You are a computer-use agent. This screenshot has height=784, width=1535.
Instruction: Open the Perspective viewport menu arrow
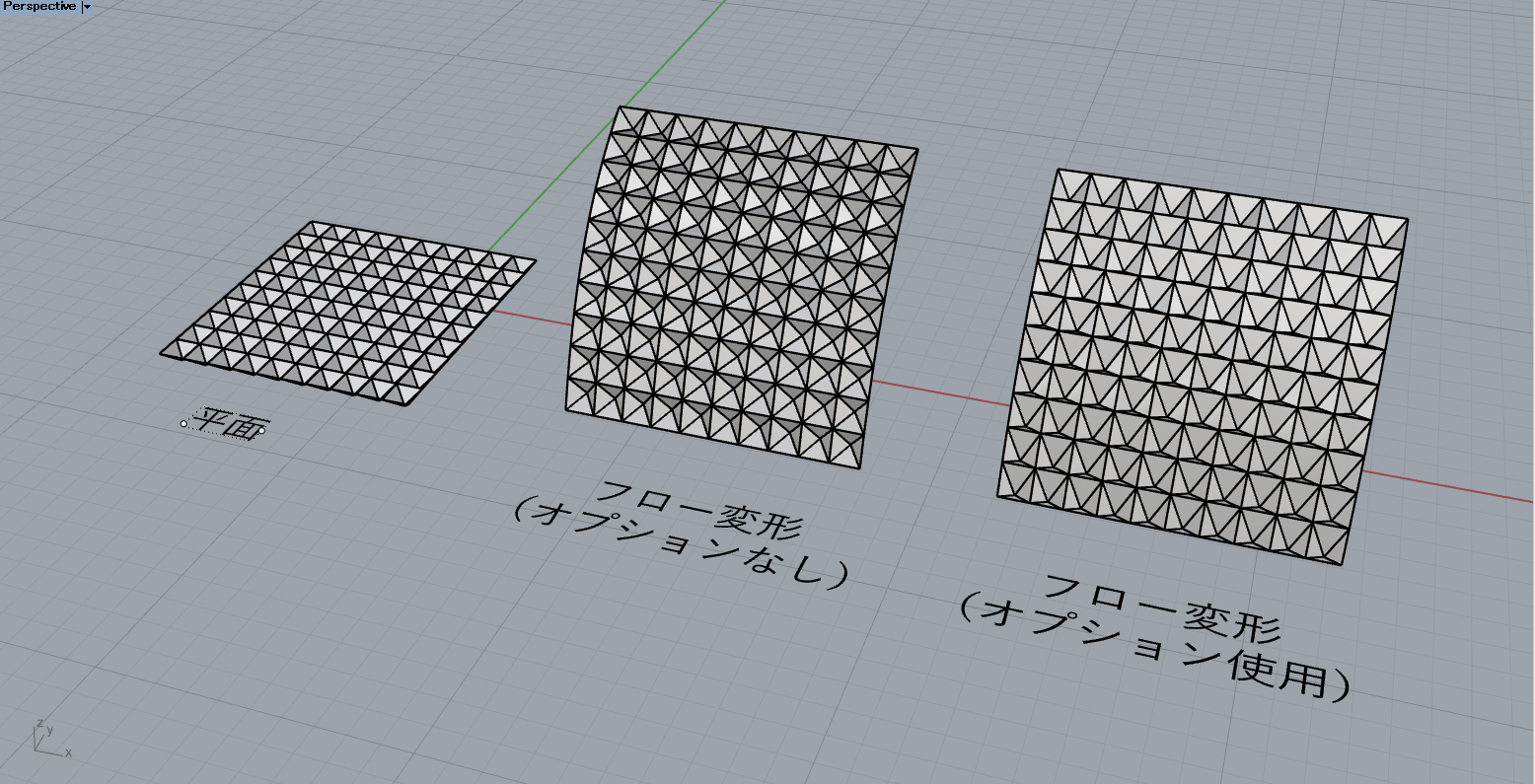pyautogui.click(x=87, y=6)
